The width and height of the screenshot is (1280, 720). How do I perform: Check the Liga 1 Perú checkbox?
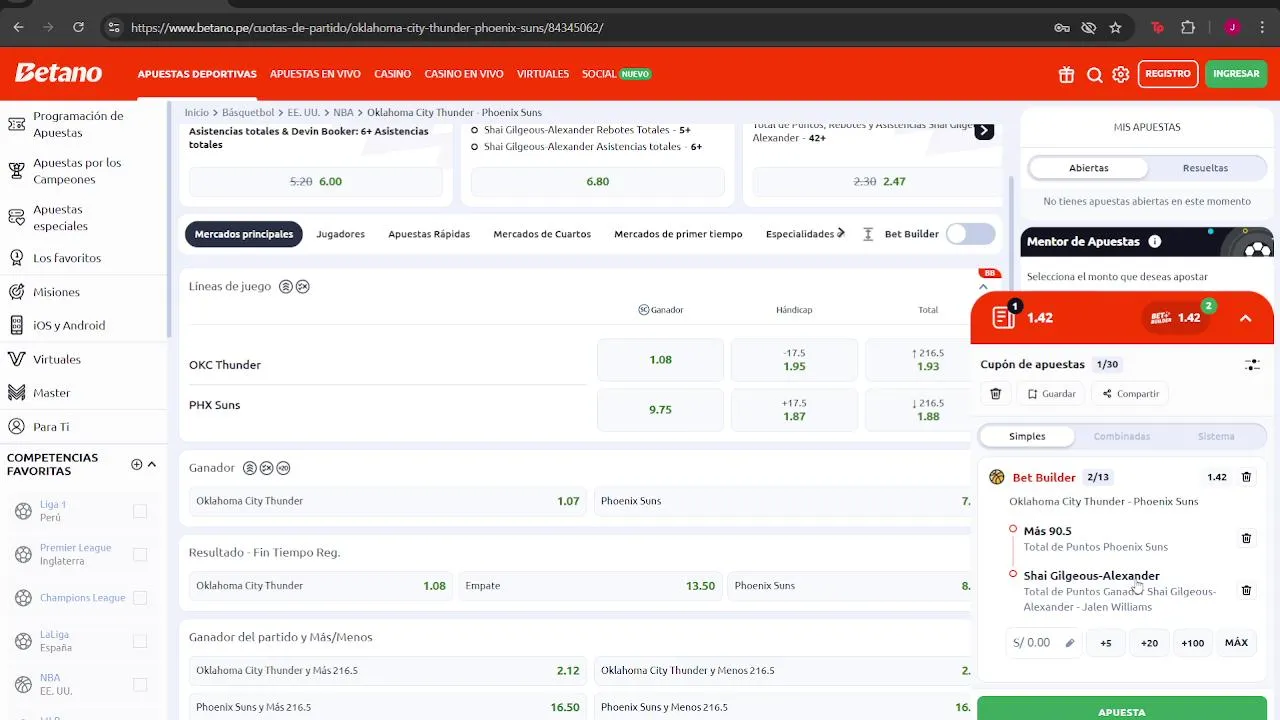[x=140, y=511]
